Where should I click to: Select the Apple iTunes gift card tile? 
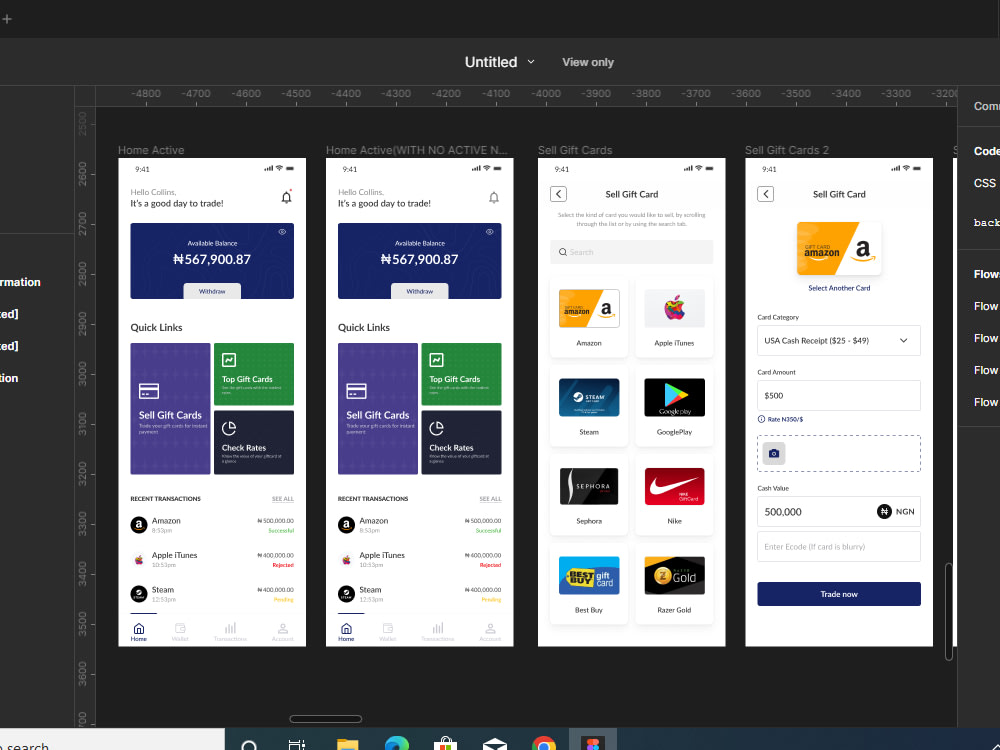(x=674, y=317)
